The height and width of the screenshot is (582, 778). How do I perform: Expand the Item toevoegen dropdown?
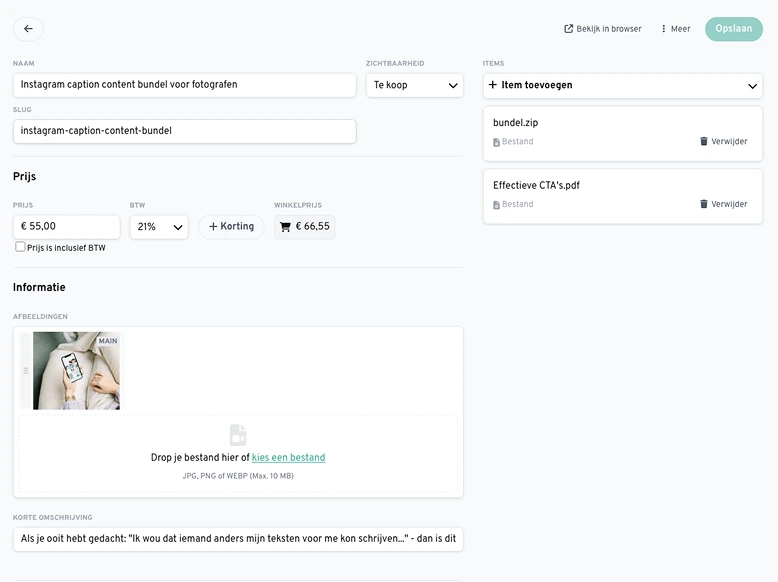tap(622, 86)
